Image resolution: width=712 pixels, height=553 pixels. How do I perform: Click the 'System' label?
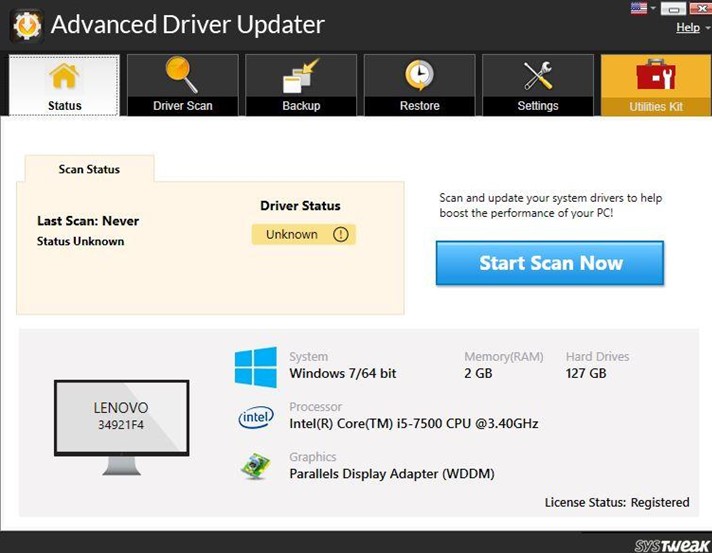(309, 357)
